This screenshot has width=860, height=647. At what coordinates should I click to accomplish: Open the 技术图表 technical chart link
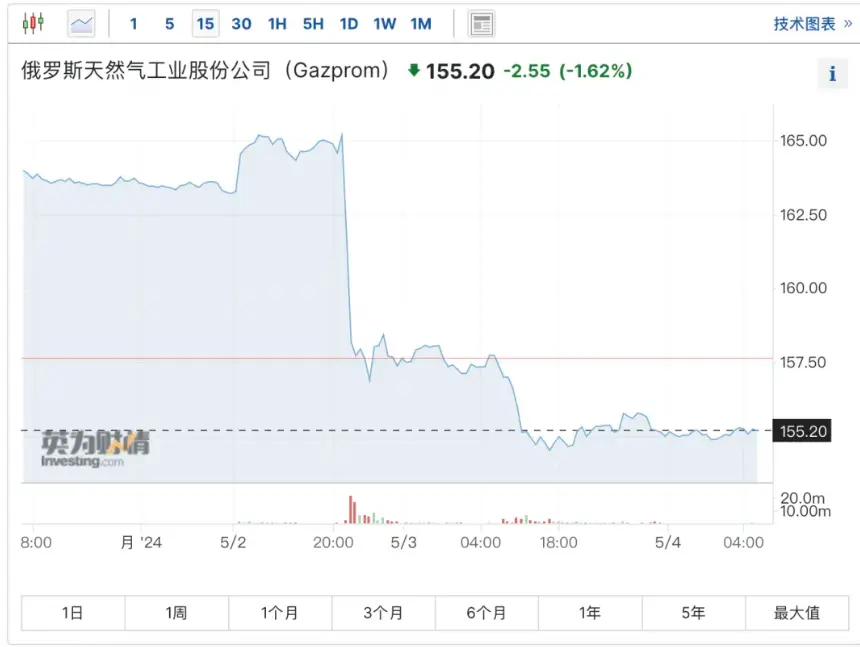pyautogui.click(x=812, y=23)
